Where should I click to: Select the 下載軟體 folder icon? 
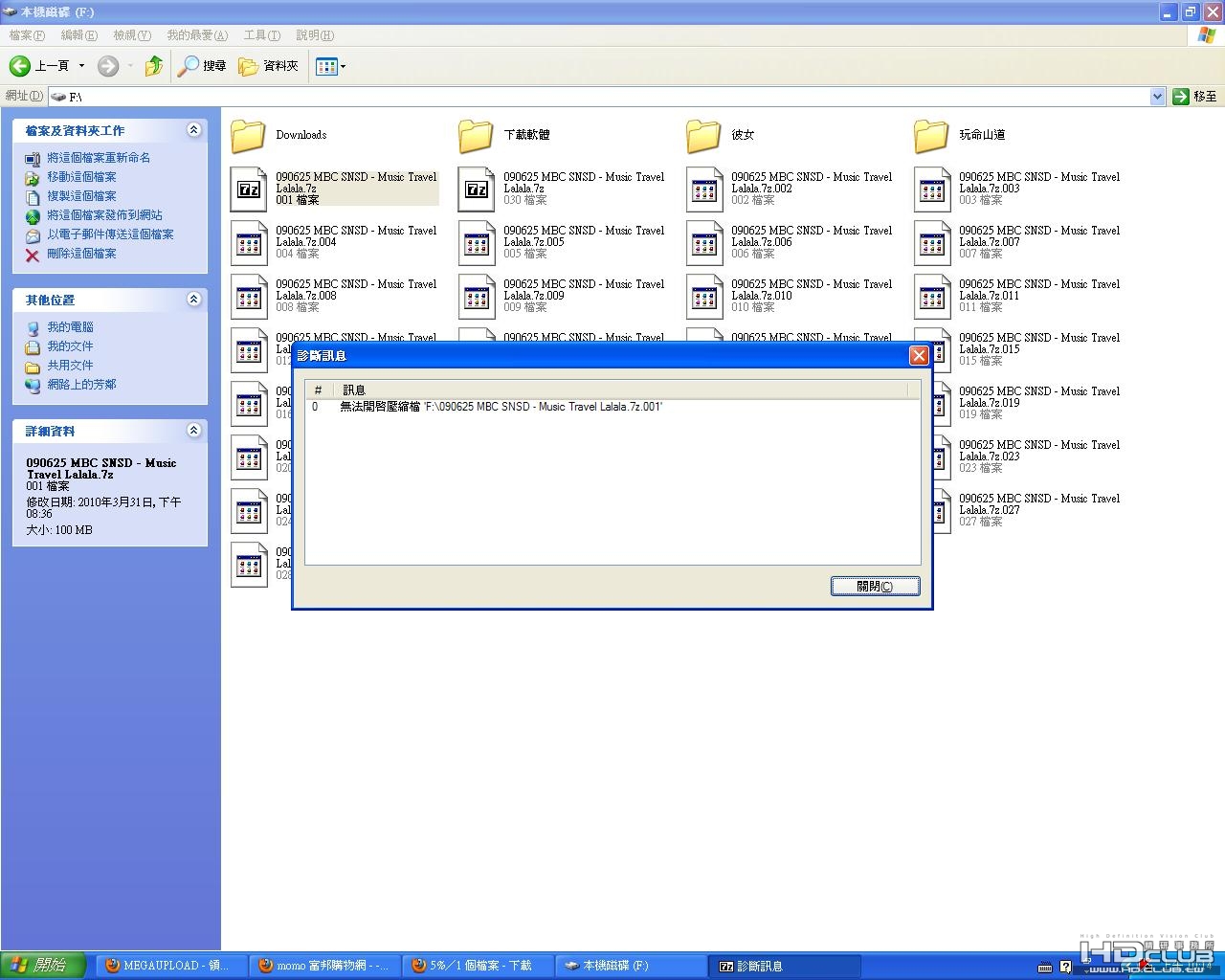477,136
